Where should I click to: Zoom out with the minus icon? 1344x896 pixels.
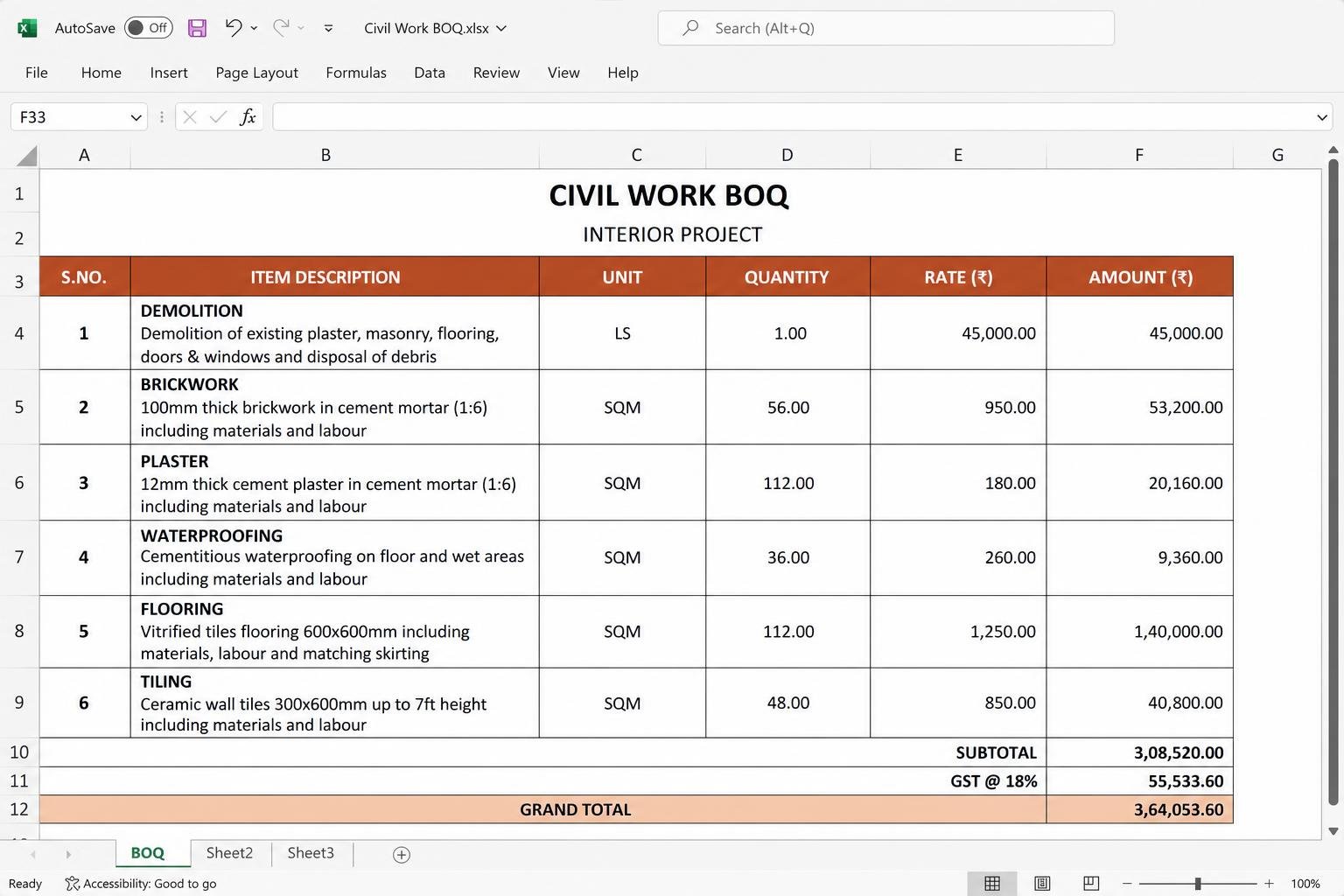[x=1127, y=884]
